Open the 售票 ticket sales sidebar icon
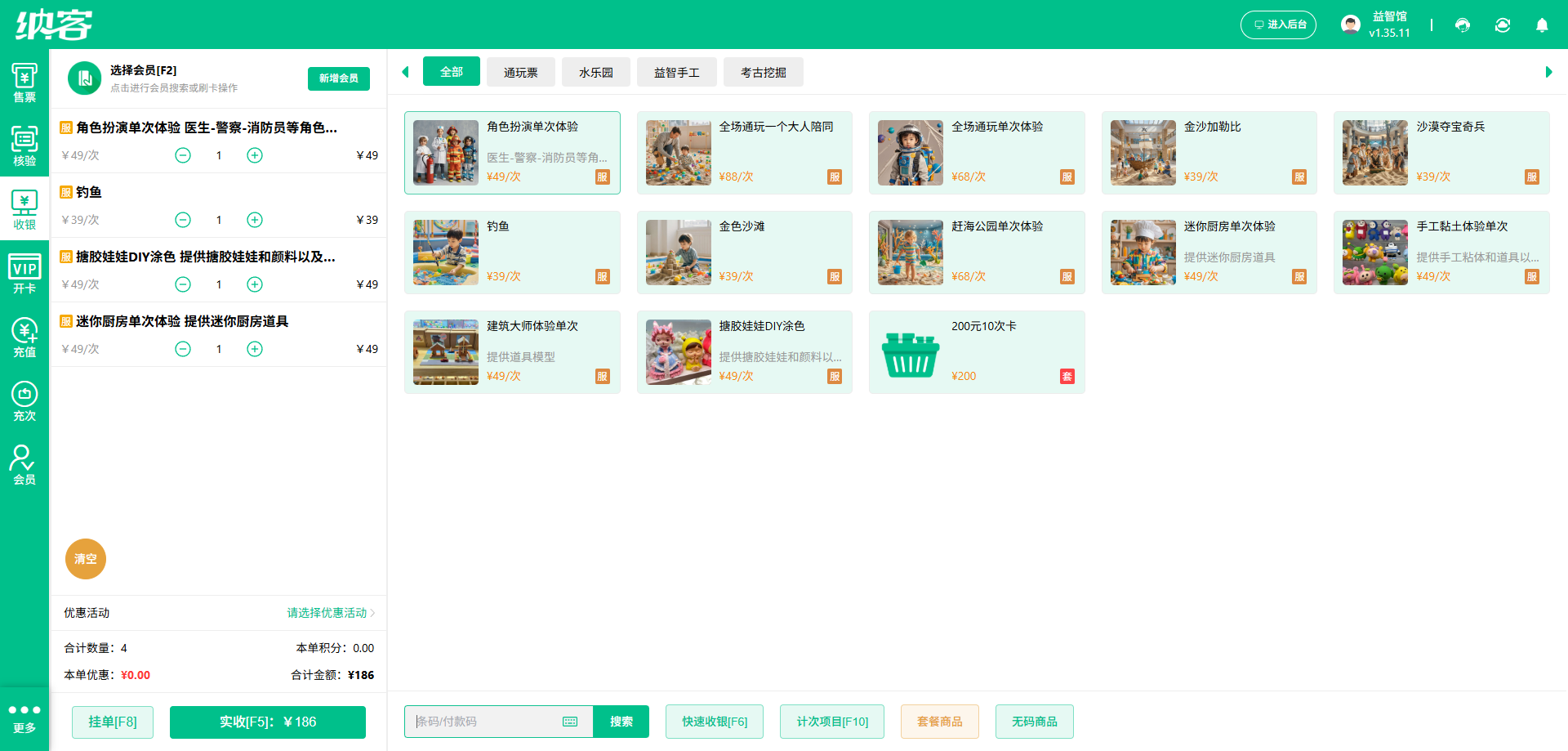This screenshot has height=751, width=1568. (x=24, y=83)
